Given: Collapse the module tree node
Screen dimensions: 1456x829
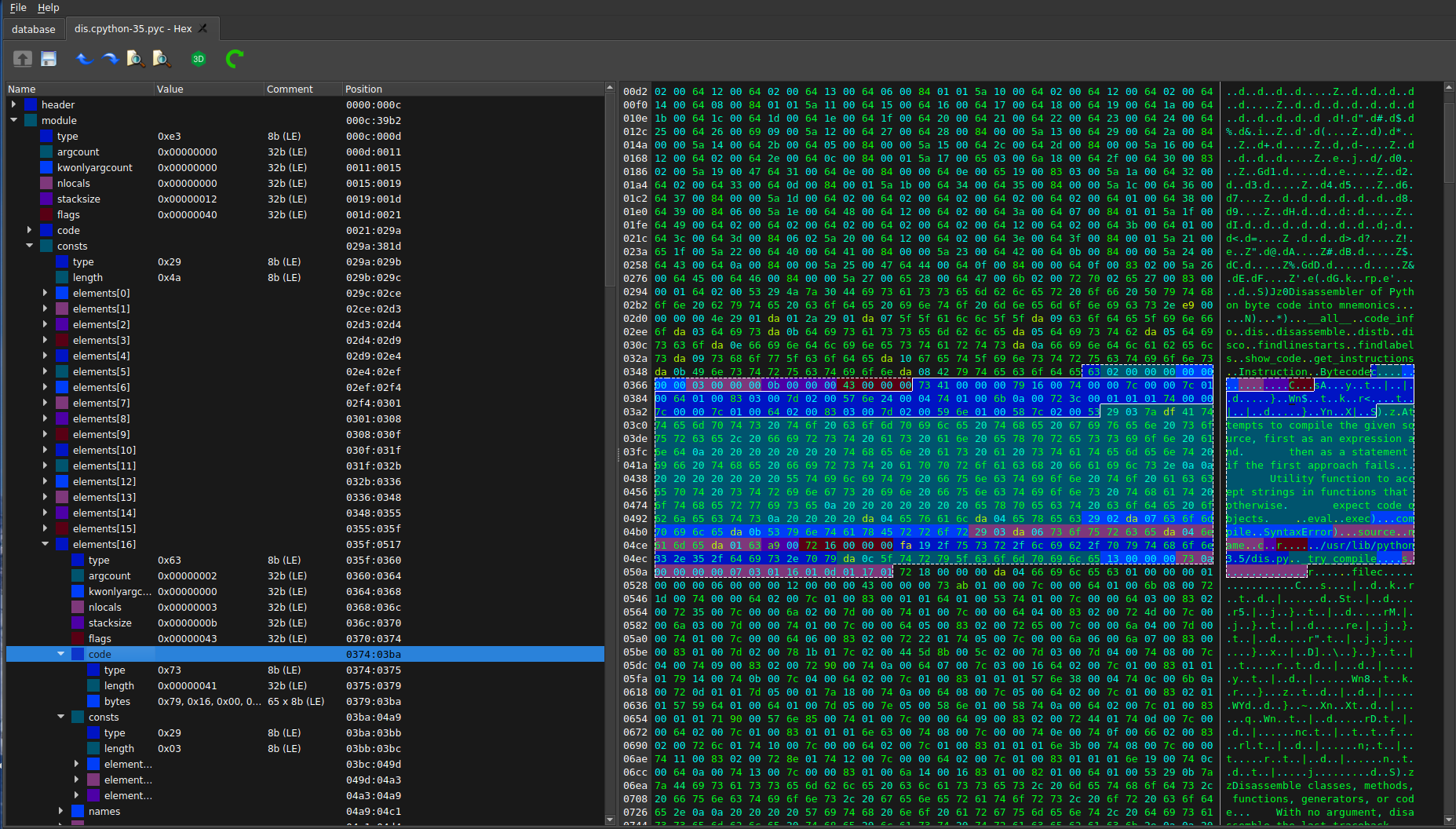Looking at the screenshot, I should click(14, 120).
